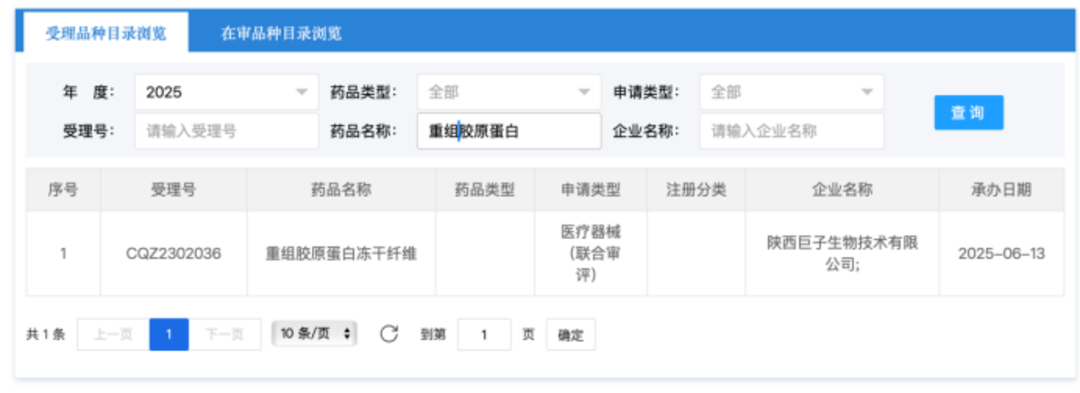The image size is (1080, 393).
Task: Click the 陕西巨子生物技术有限公司 cell
Action: 842,253
